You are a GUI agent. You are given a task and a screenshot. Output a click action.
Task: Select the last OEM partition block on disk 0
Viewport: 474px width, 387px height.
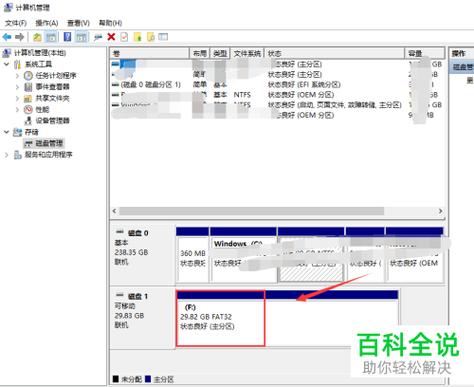click(414, 255)
